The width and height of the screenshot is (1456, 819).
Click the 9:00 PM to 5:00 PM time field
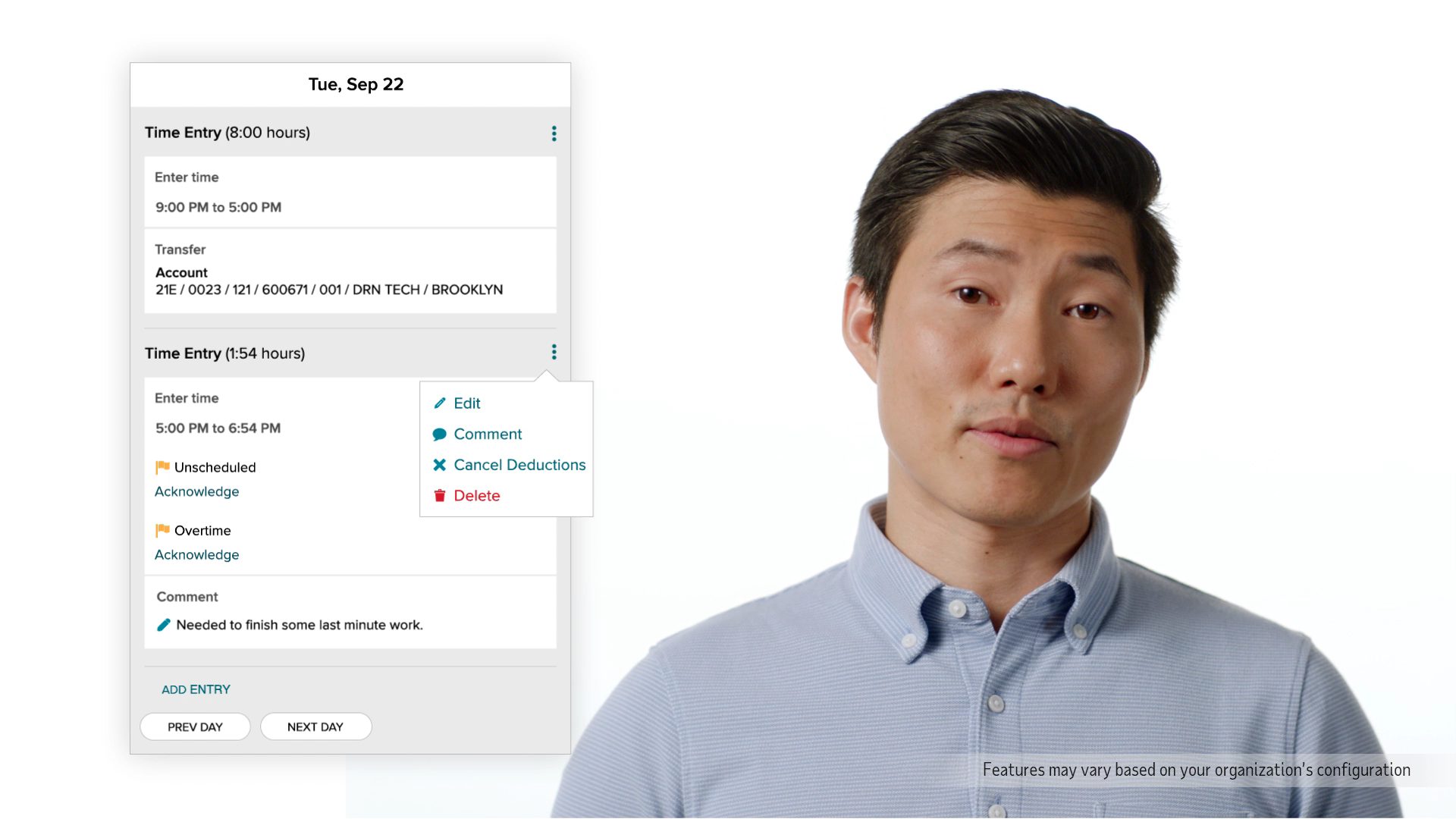pos(218,207)
